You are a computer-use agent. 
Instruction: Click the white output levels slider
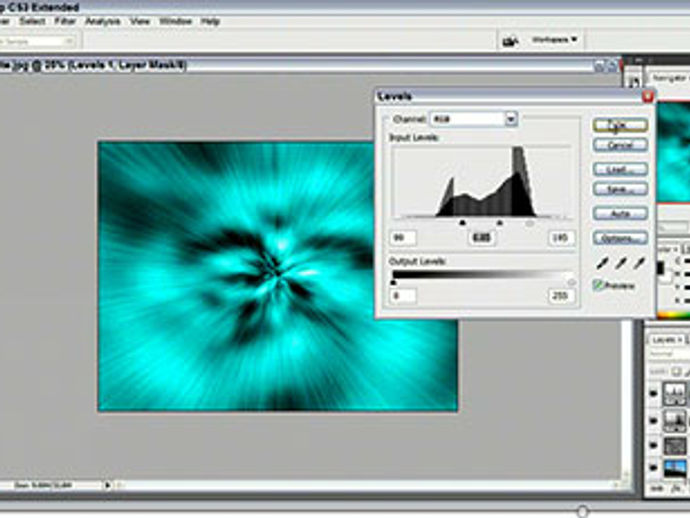point(572,283)
